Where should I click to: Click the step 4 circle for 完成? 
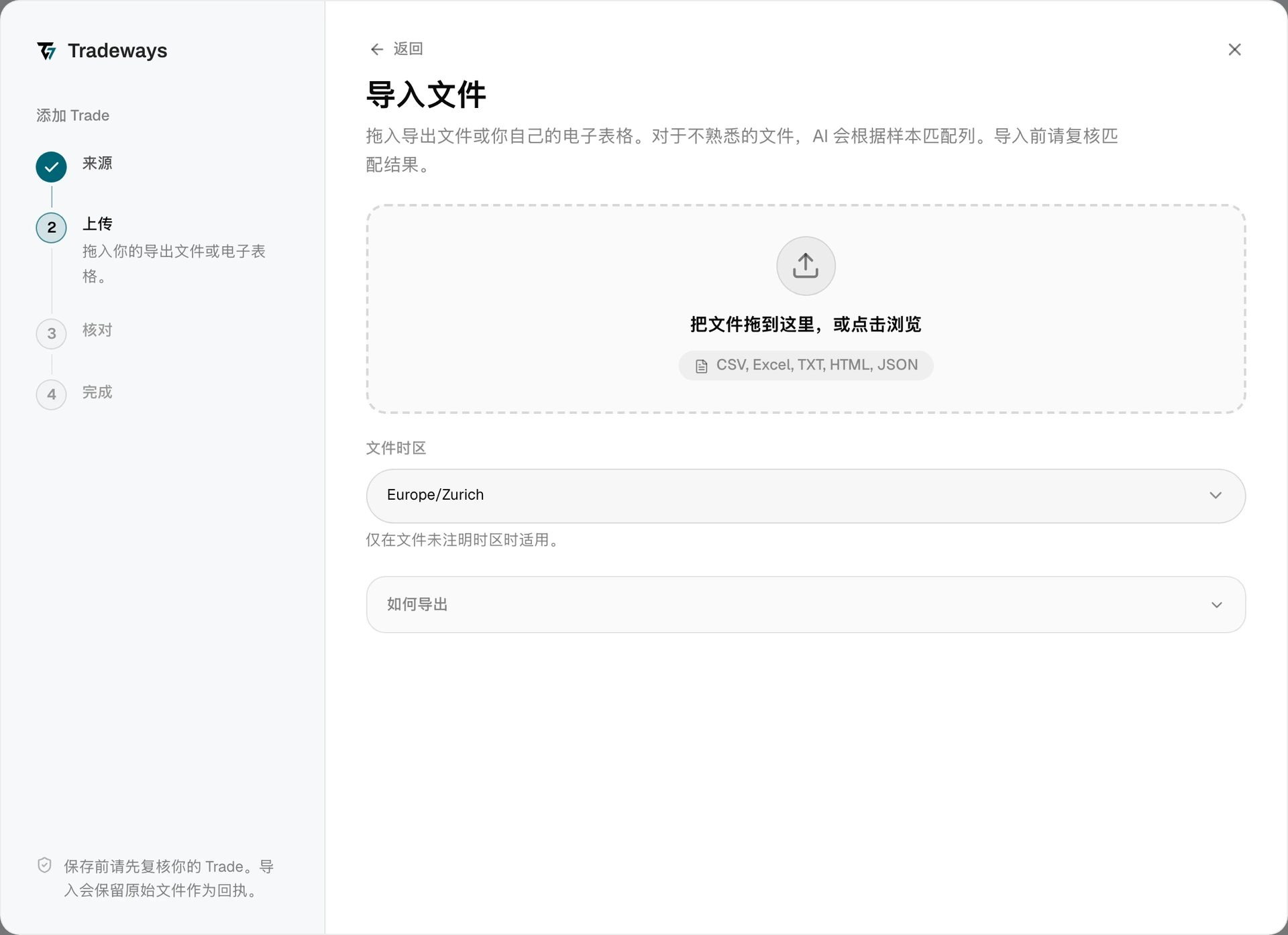pos(51,394)
